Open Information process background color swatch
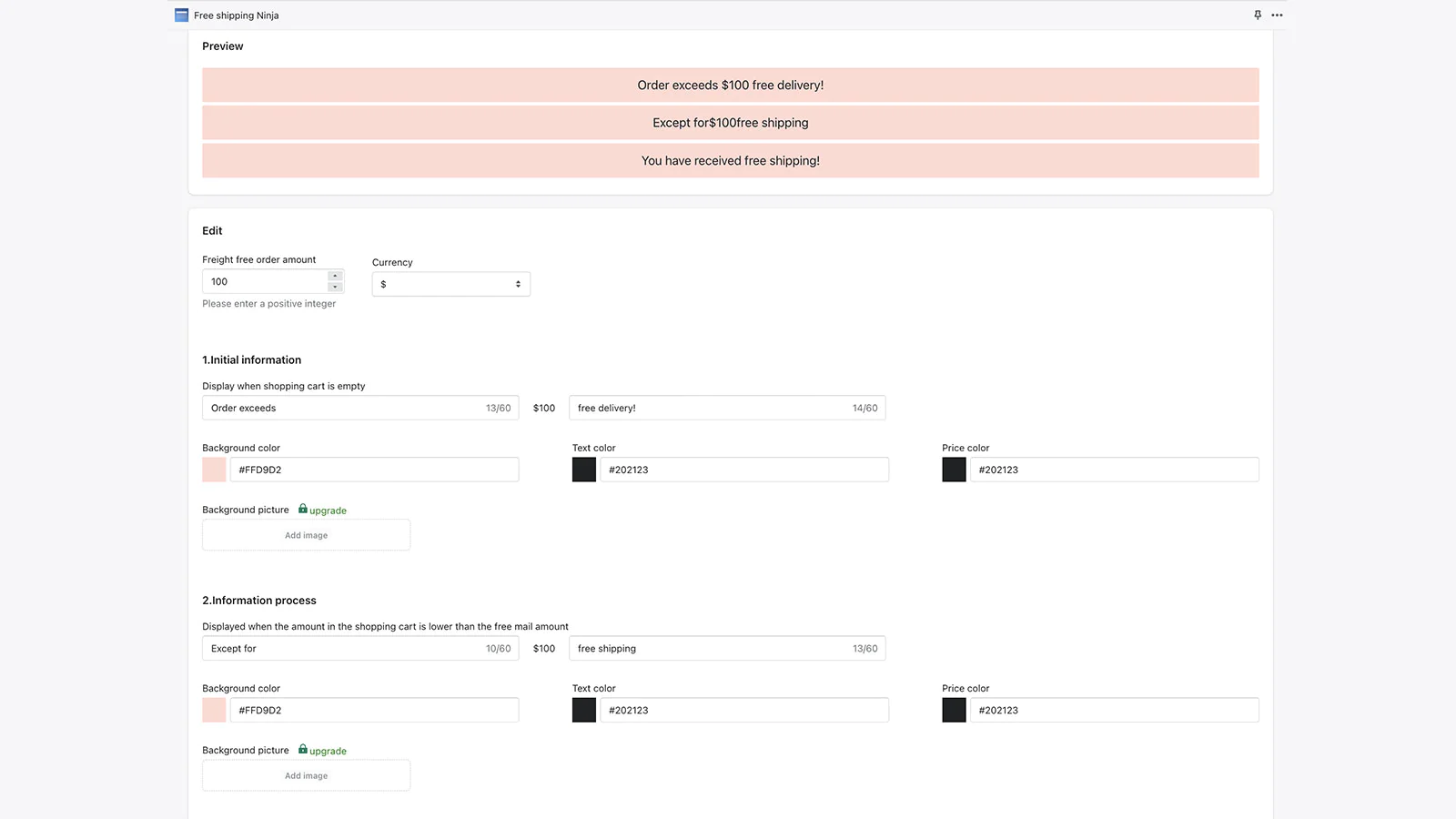Image resolution: width=1456 pixels, height=819 pixels. (x=214, y=710)
